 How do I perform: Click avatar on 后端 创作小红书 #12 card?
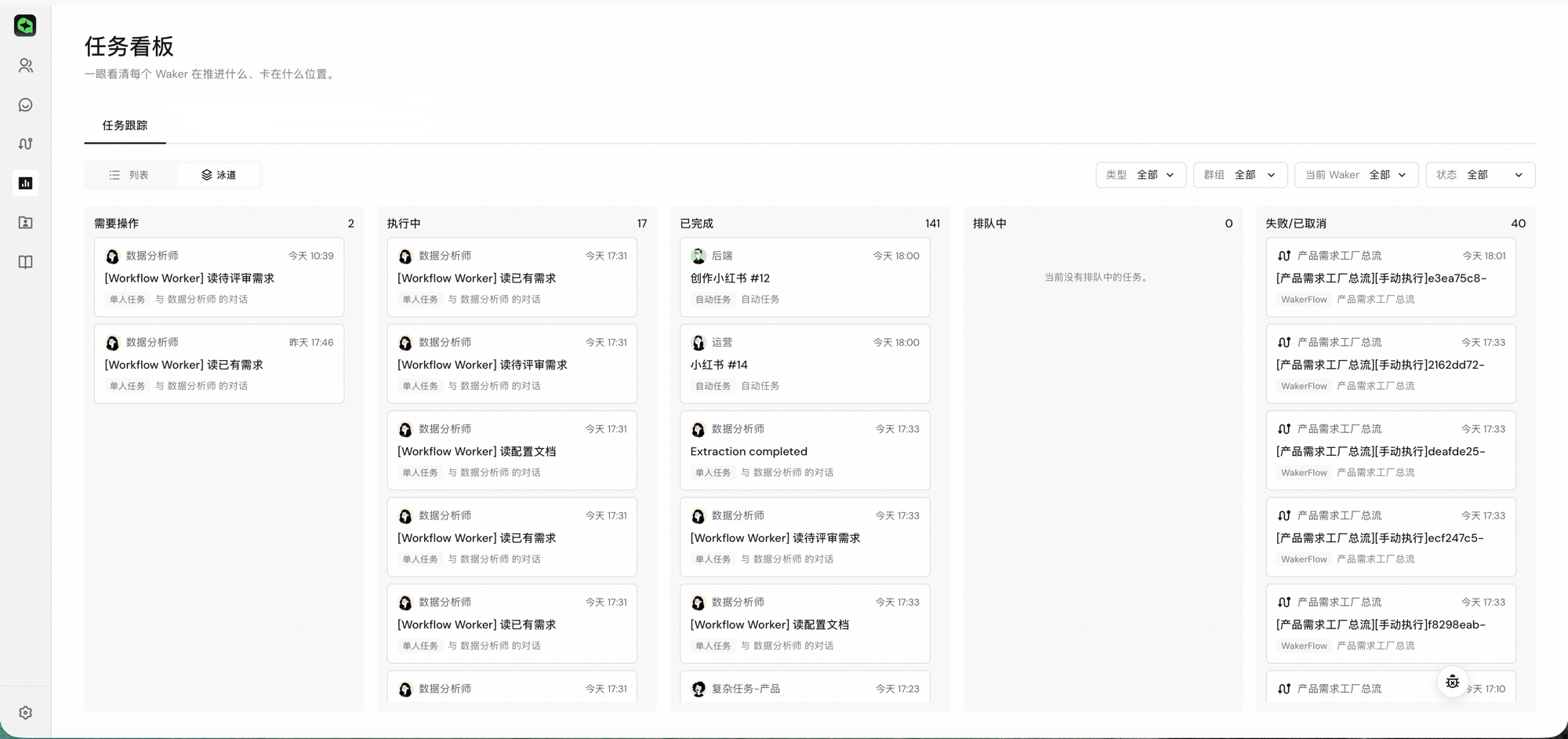point(698,256)
